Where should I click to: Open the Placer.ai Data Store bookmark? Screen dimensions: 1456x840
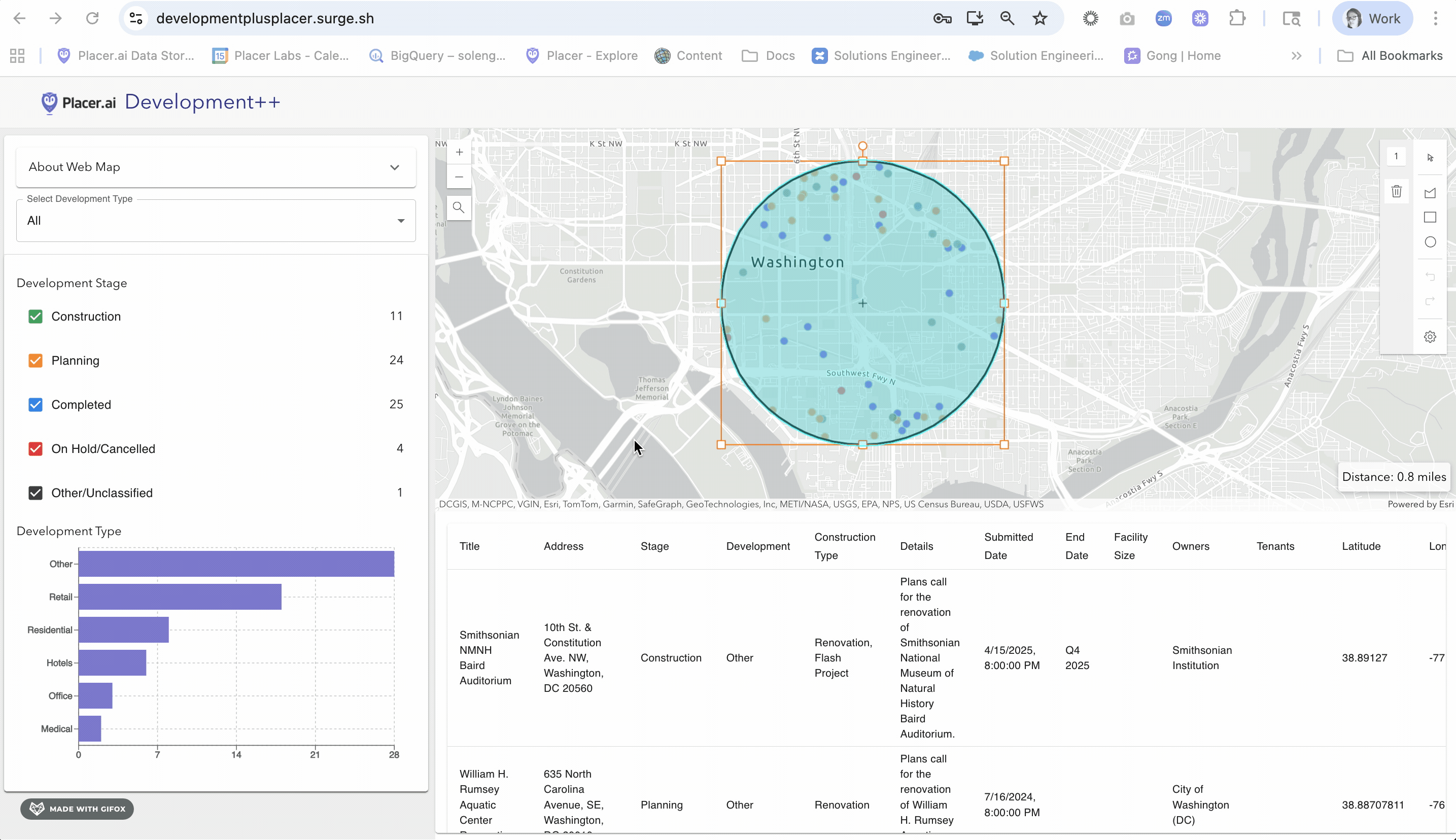[126, 56]
